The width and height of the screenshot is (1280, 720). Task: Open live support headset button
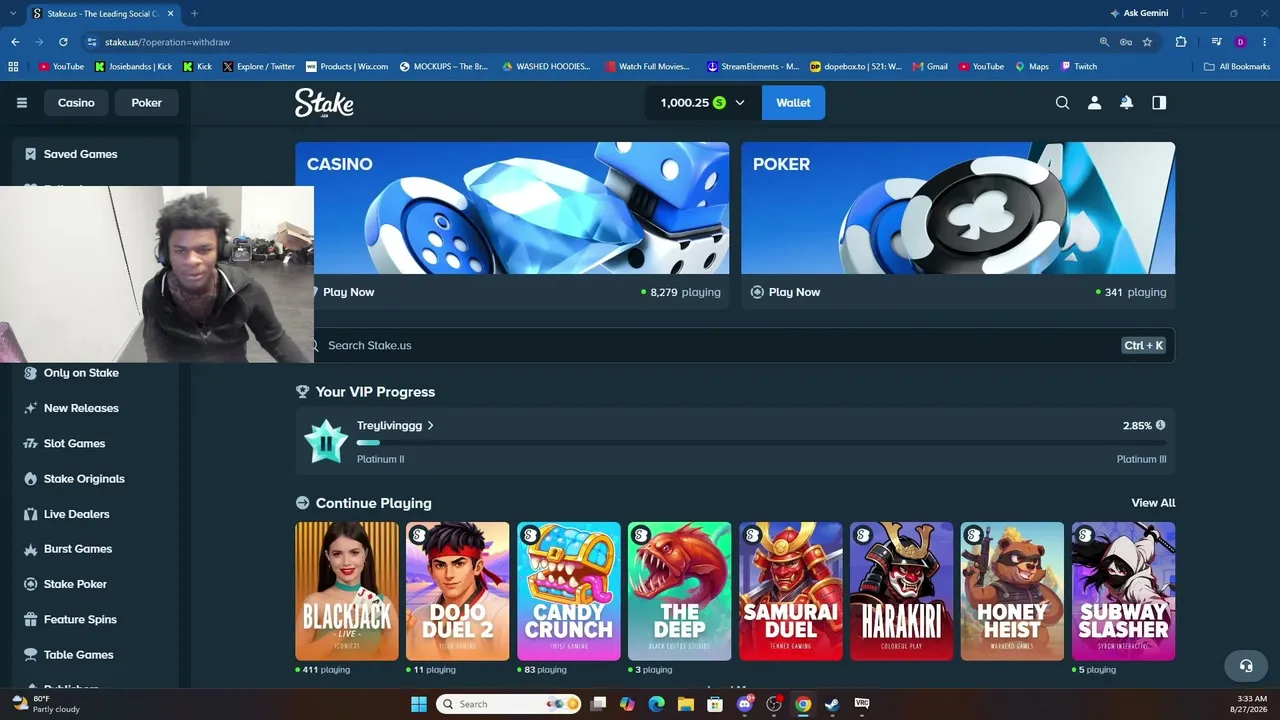pyautogui.click(x=1246, y=666)
